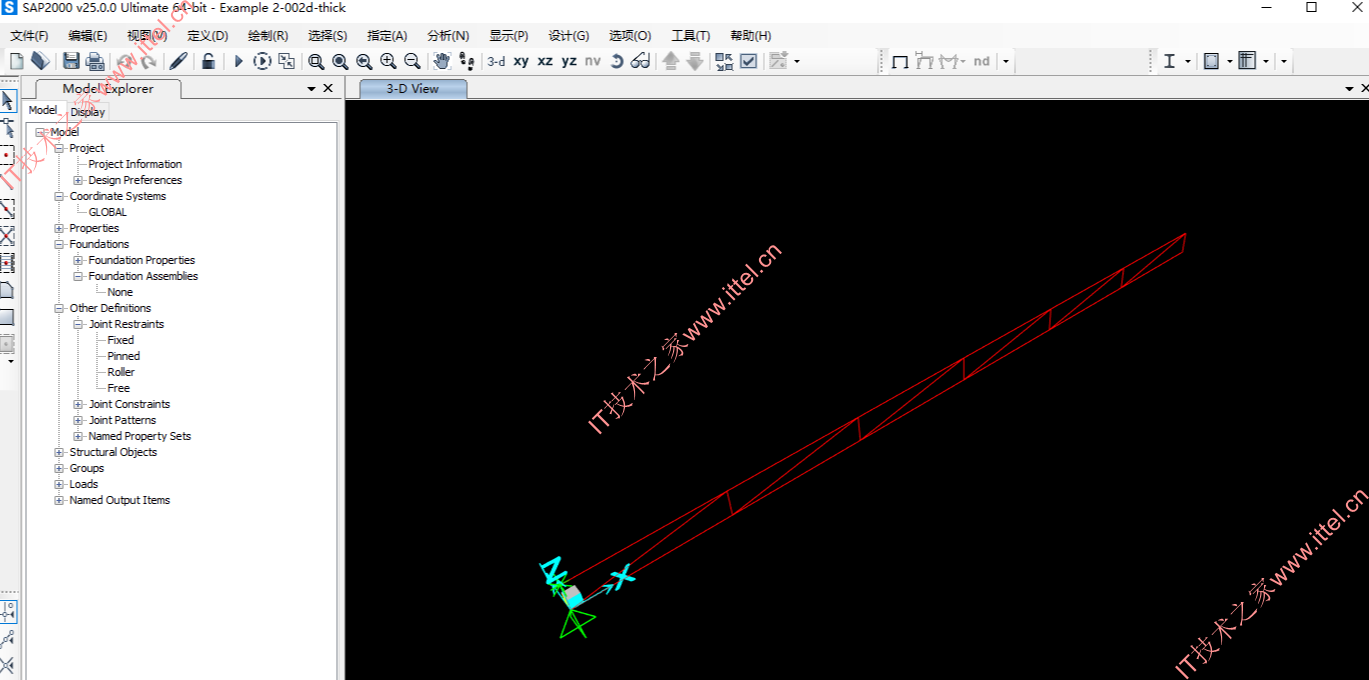The height and width of the screenshot is (680, 1369).
Task: Switch to the 3-d view button
Action: tap(496, 61)
